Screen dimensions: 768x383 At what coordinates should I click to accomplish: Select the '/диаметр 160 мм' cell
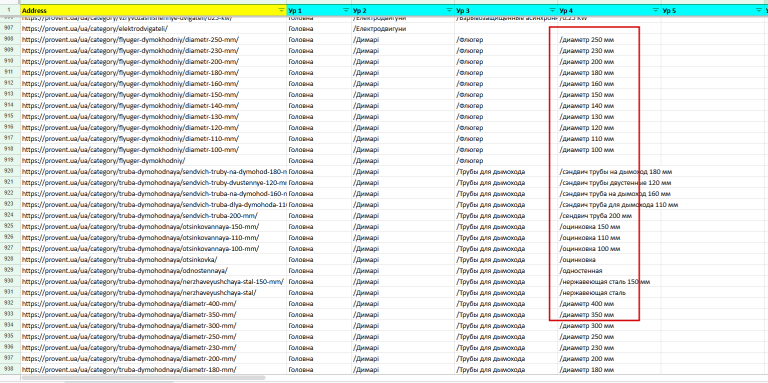[x=609, y=84]
